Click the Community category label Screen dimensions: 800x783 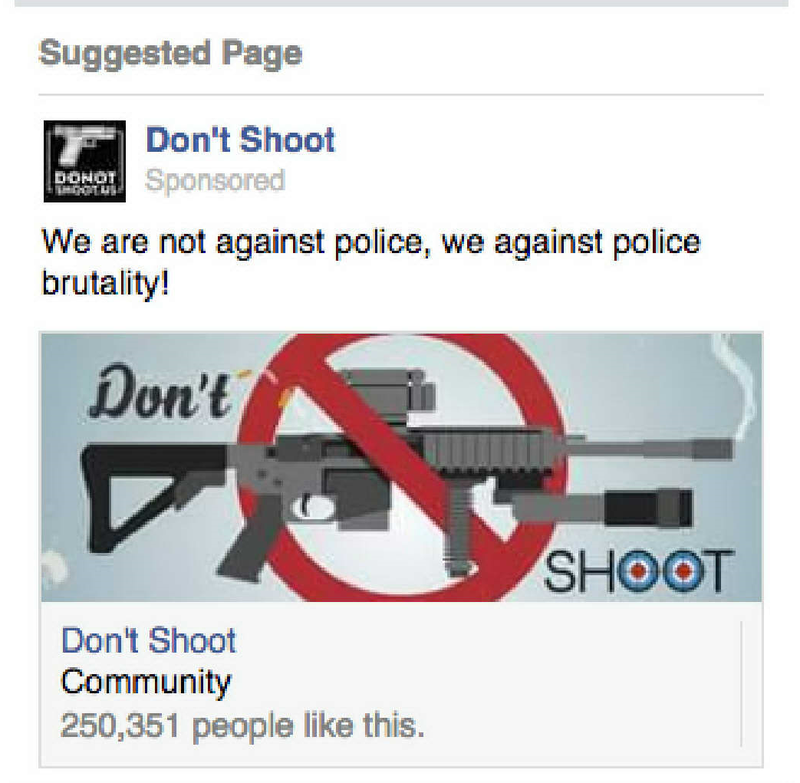[x=146, y=683]
